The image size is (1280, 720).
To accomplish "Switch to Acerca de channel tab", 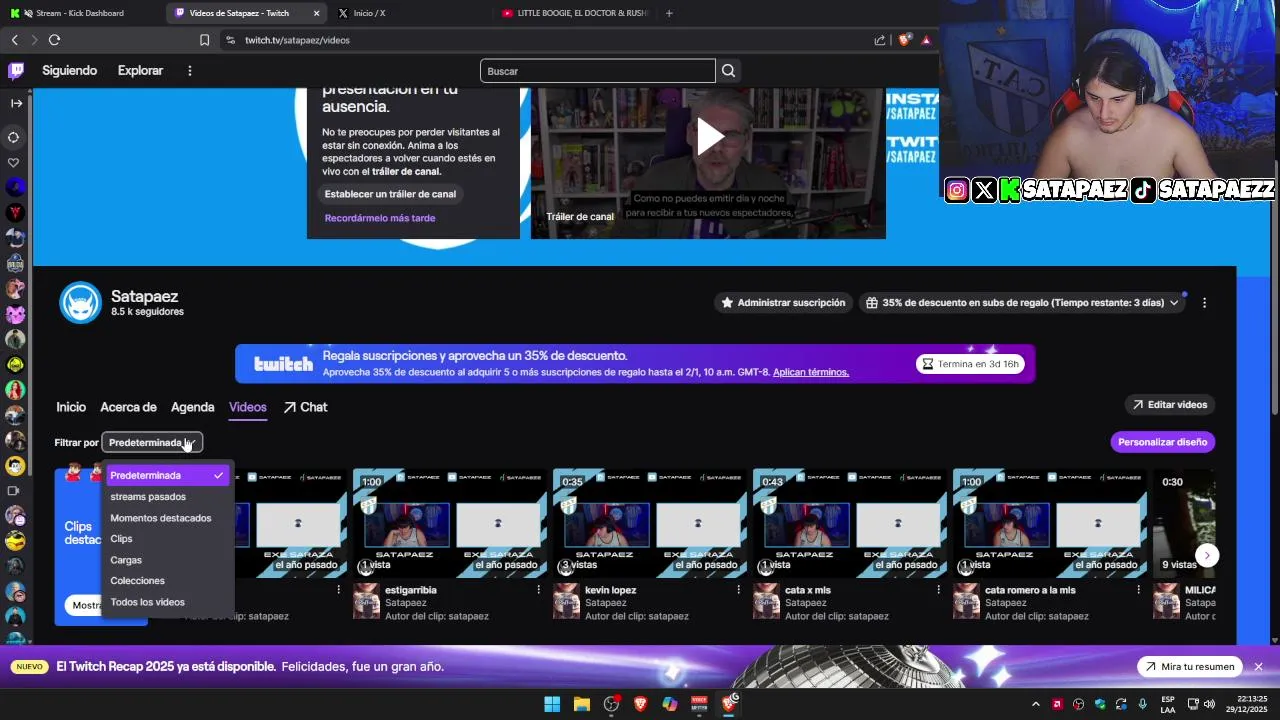I will 128,407.
